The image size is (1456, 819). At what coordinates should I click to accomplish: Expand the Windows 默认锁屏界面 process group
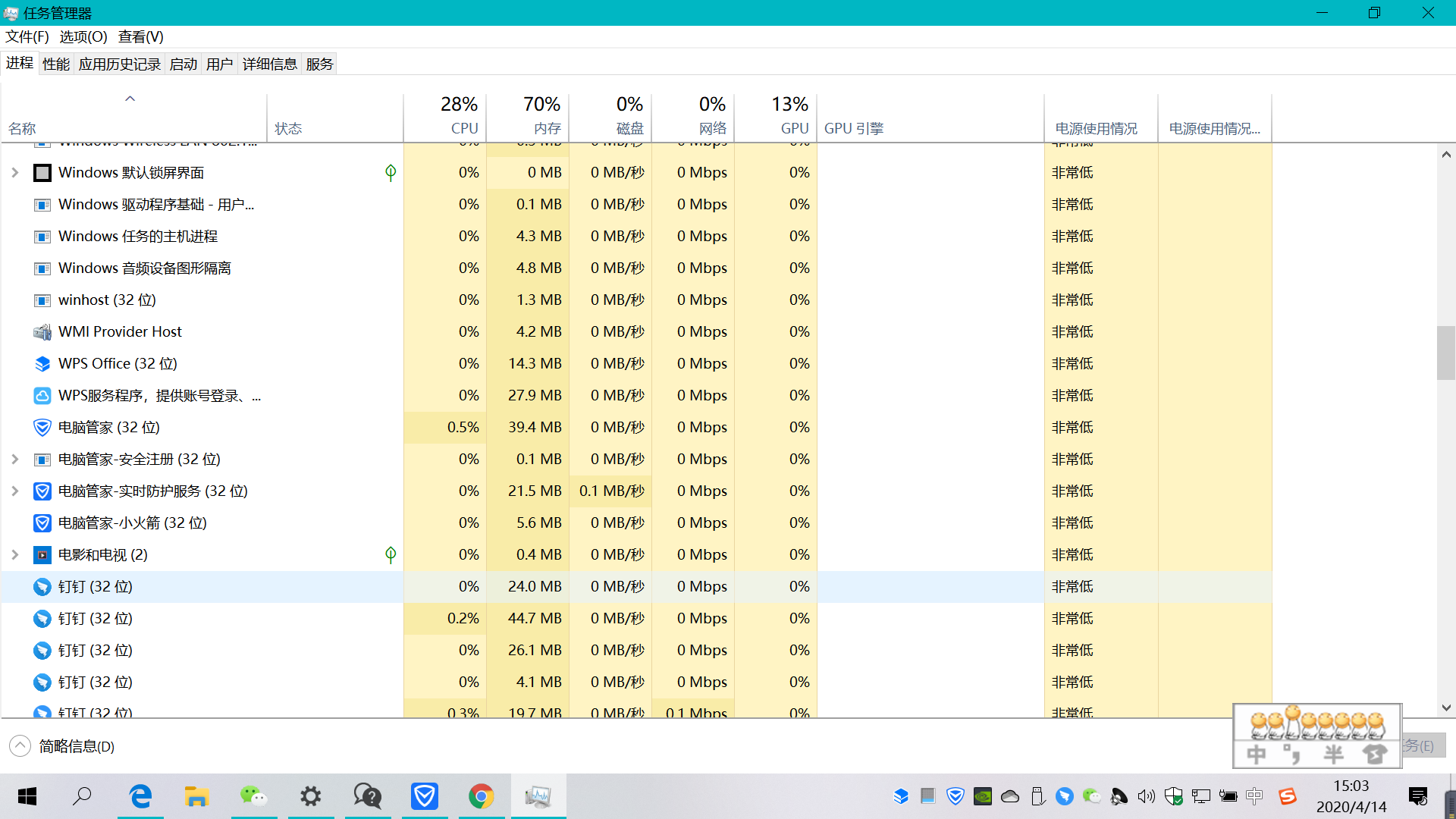(x=14, y=173)
